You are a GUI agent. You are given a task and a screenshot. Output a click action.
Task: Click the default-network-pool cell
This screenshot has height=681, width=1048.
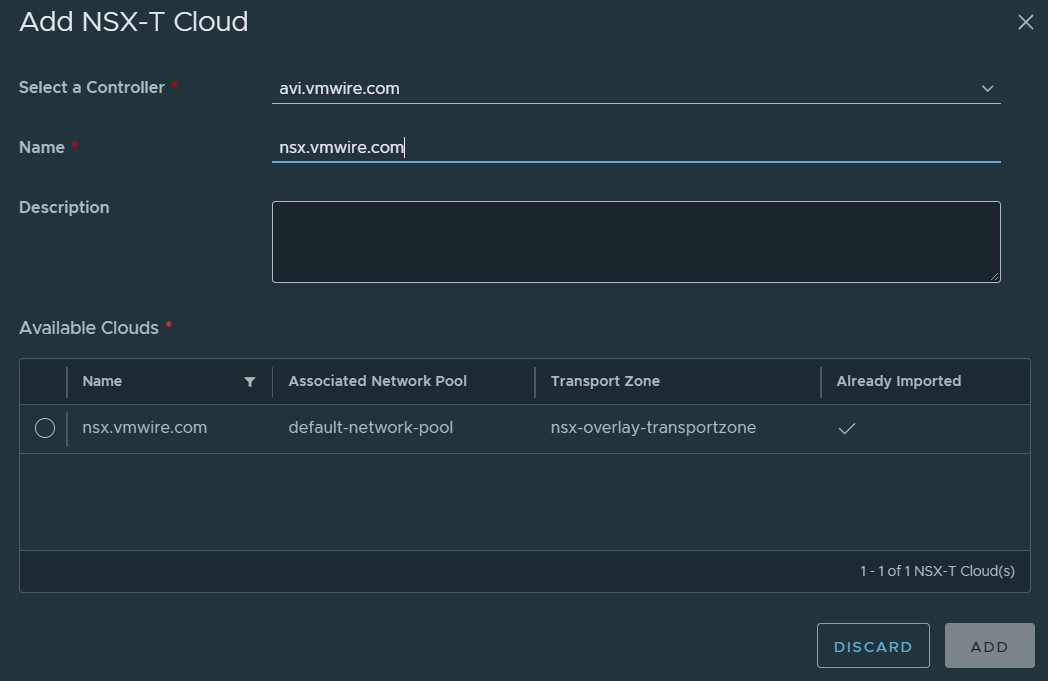(370, 428)
